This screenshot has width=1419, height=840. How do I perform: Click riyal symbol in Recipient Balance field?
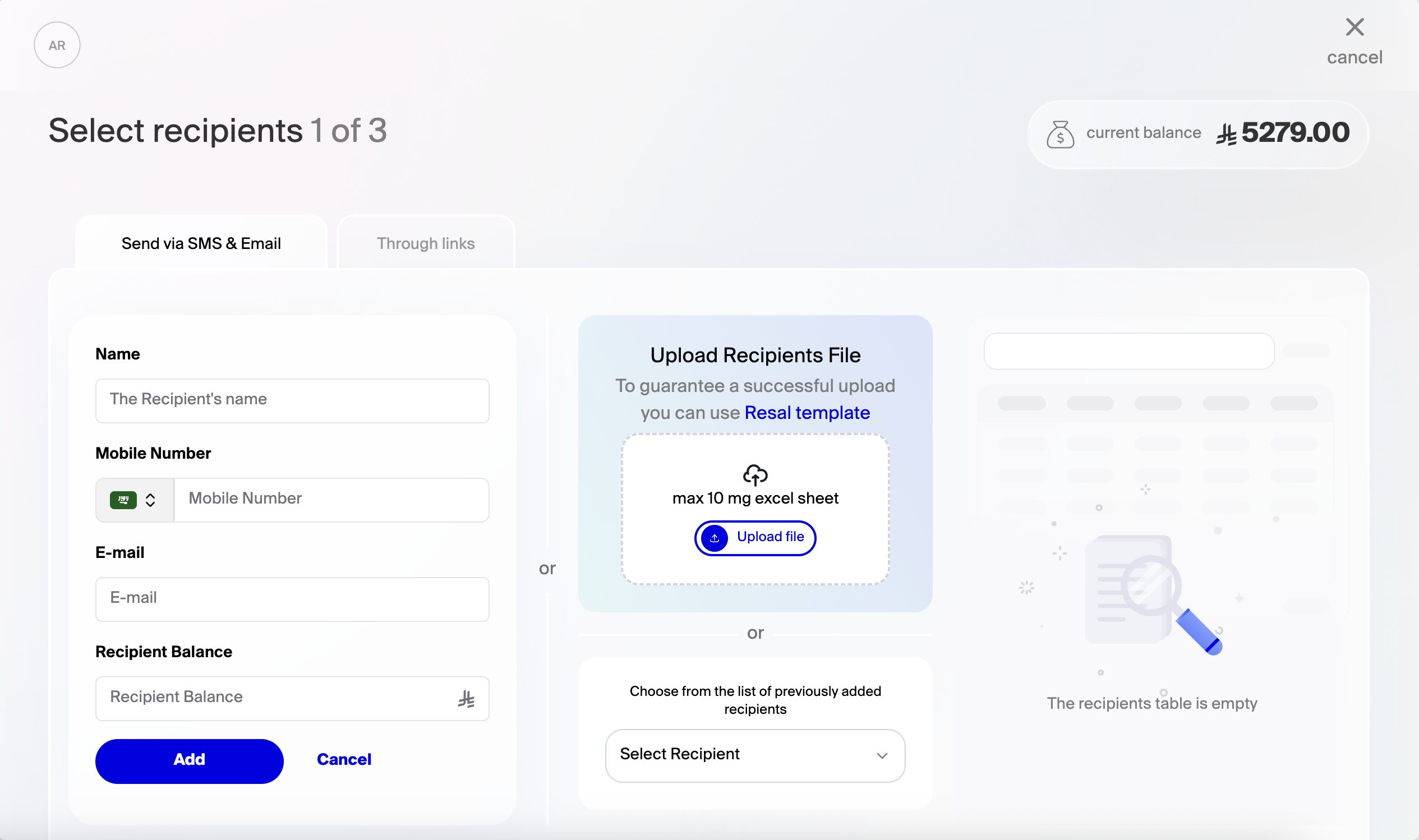click(x=467, y=699)
